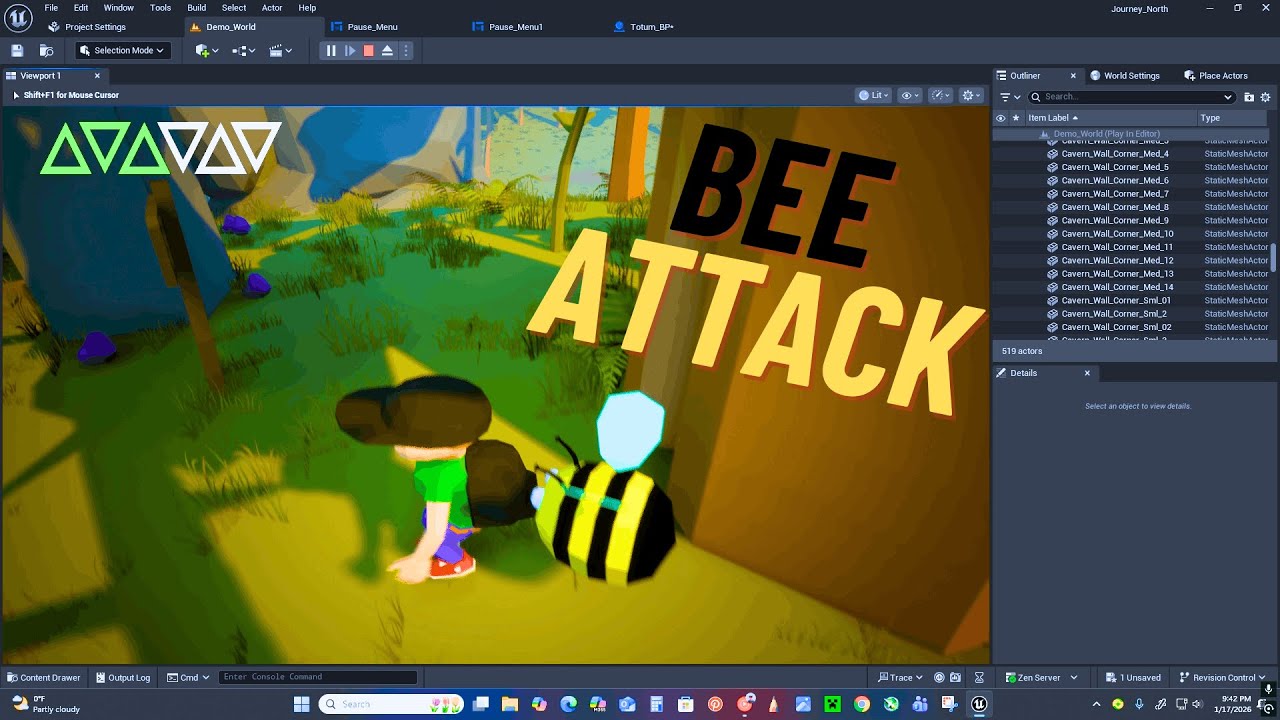Open the Content Drawer

click(43, 677)
